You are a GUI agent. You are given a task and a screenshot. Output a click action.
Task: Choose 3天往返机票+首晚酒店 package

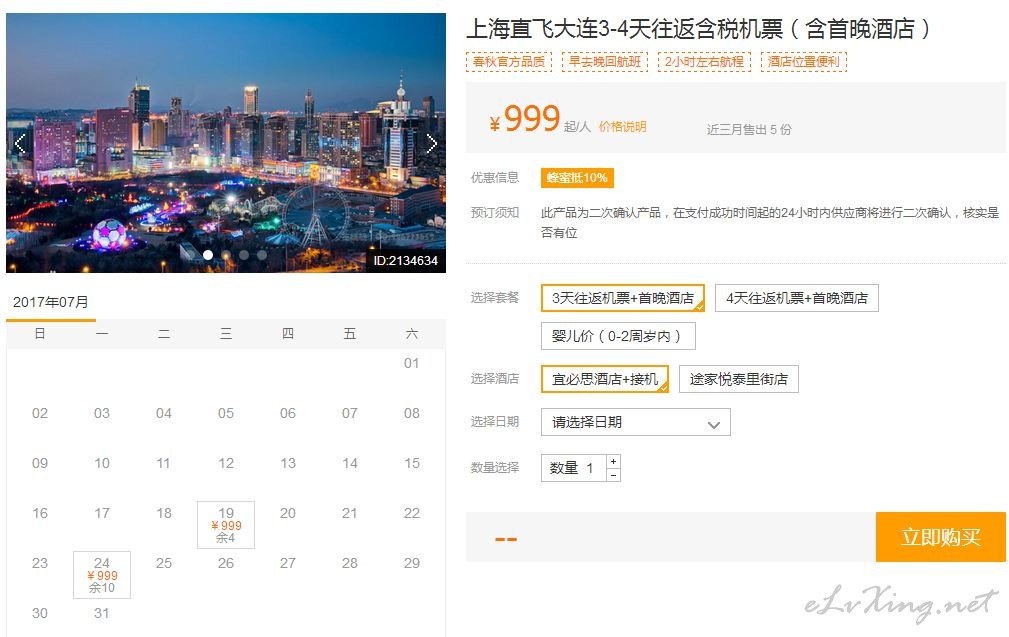623,298
